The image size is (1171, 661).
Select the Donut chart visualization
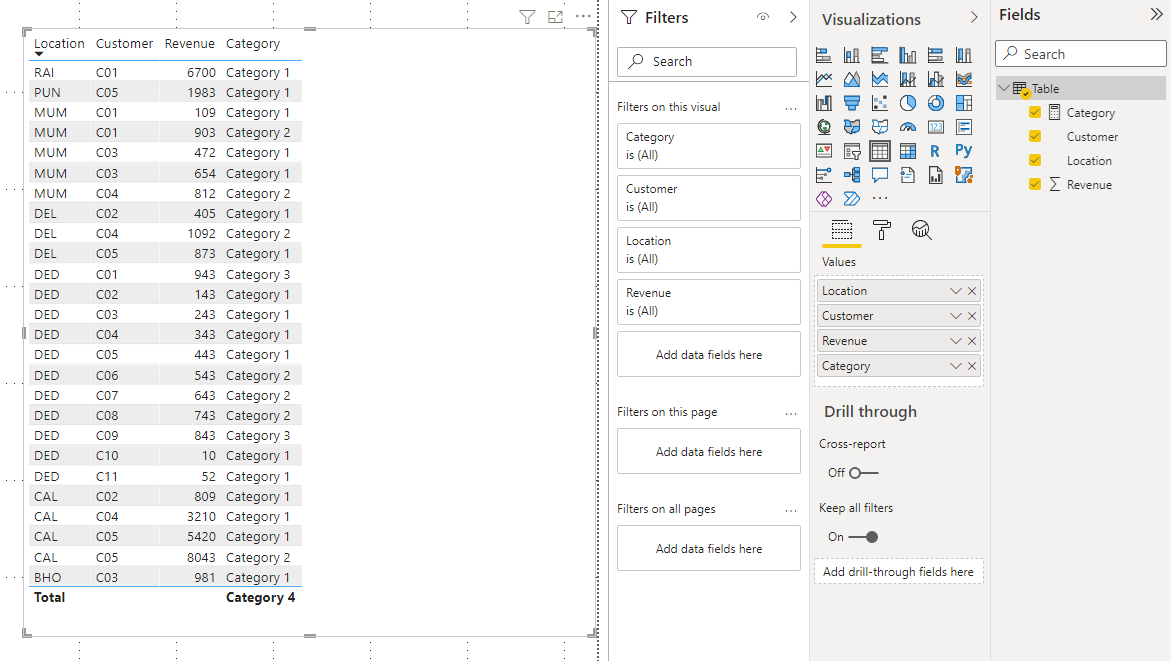936,103
